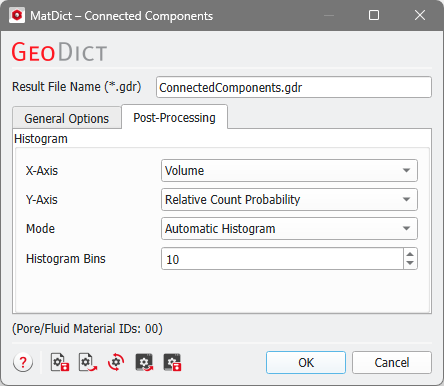The height and width of the screenshot is (386, 444).
Task: Load settings from file (white document arrow icon)
Action: click(x=88, y=362)
